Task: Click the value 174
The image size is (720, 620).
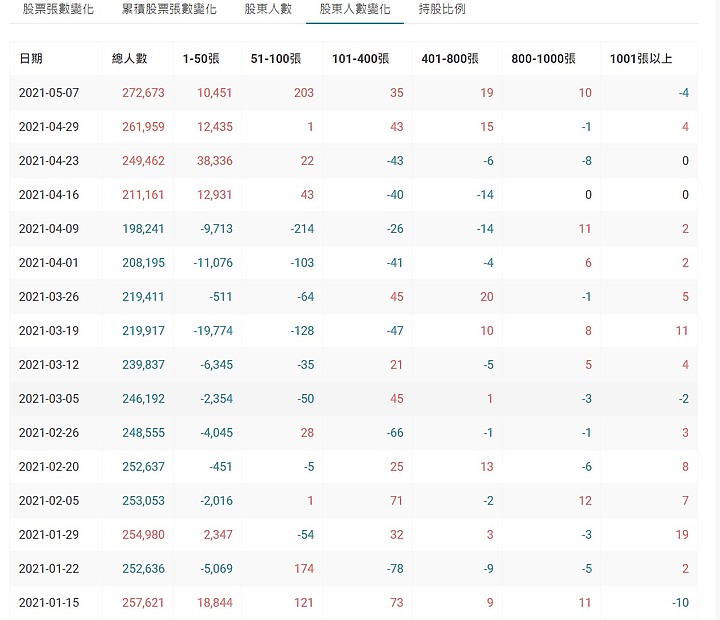Action: tap(304, 569)
